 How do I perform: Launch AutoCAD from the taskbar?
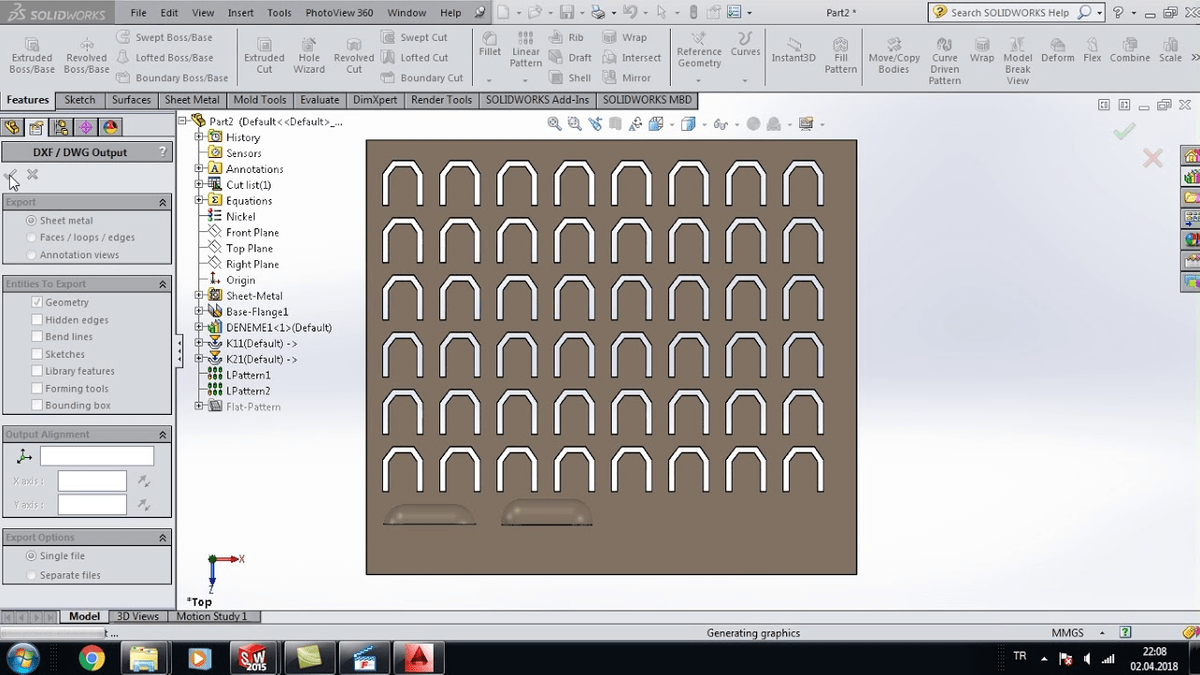[418, 658]
